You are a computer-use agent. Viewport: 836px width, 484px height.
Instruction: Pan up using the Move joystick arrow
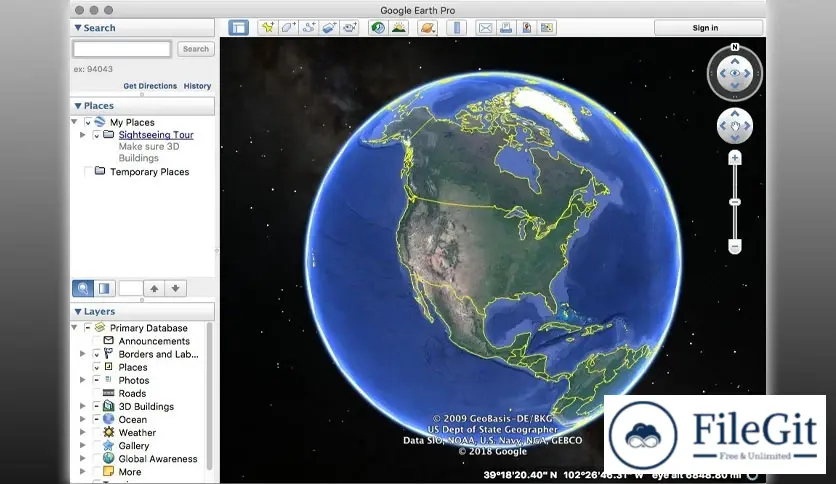735,113
